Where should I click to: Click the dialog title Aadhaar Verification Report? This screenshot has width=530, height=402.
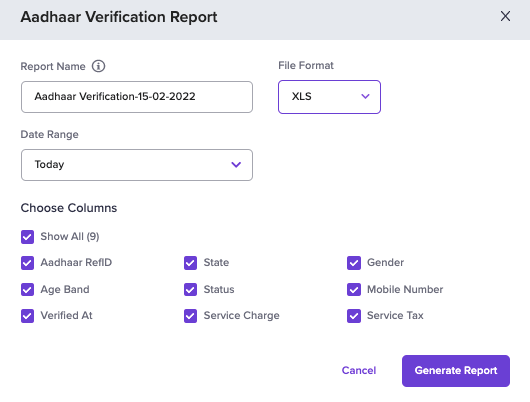119,17
